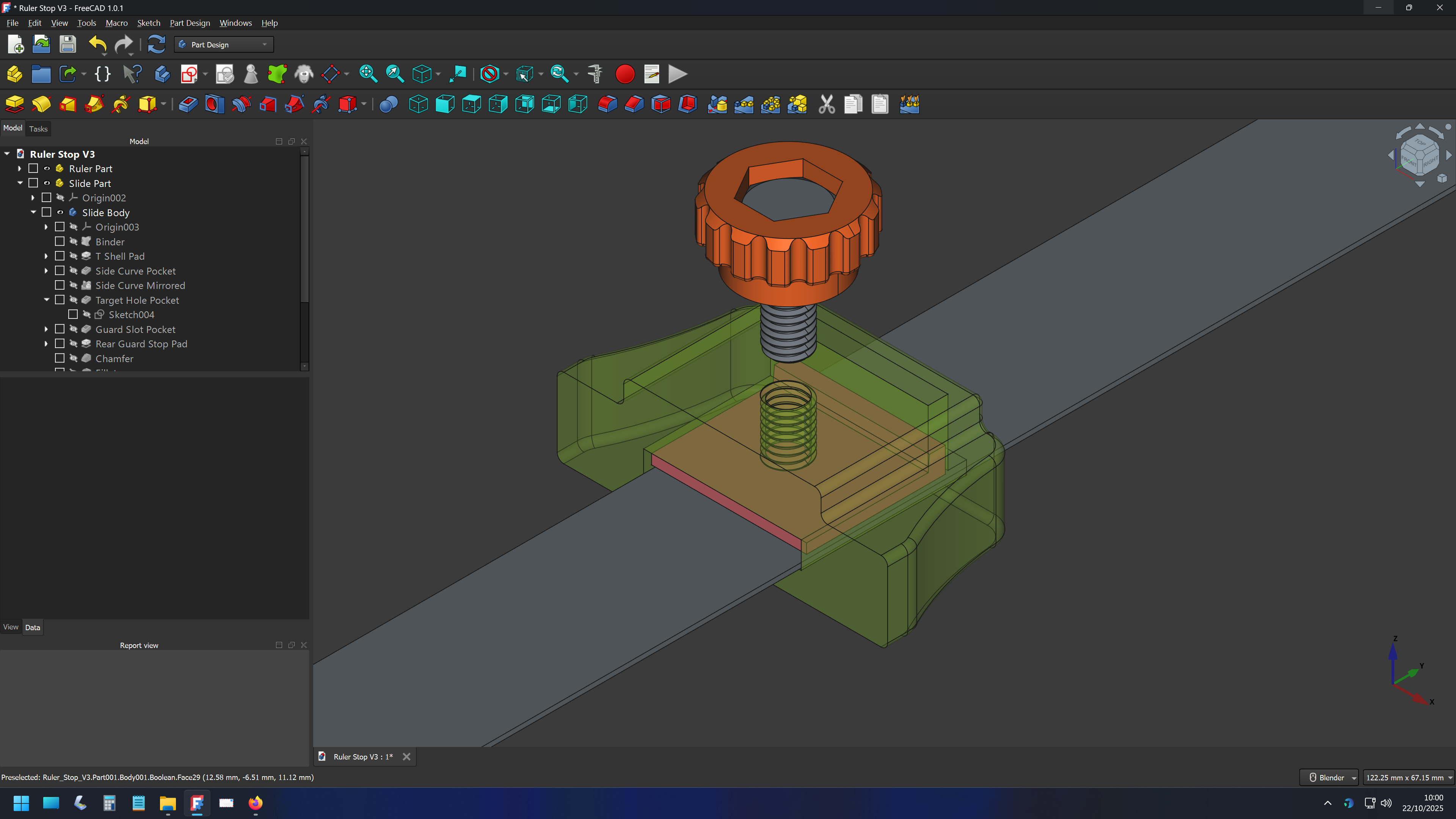
Task: Click the Pocket tool icon
Action: click(x=188, y=104)
